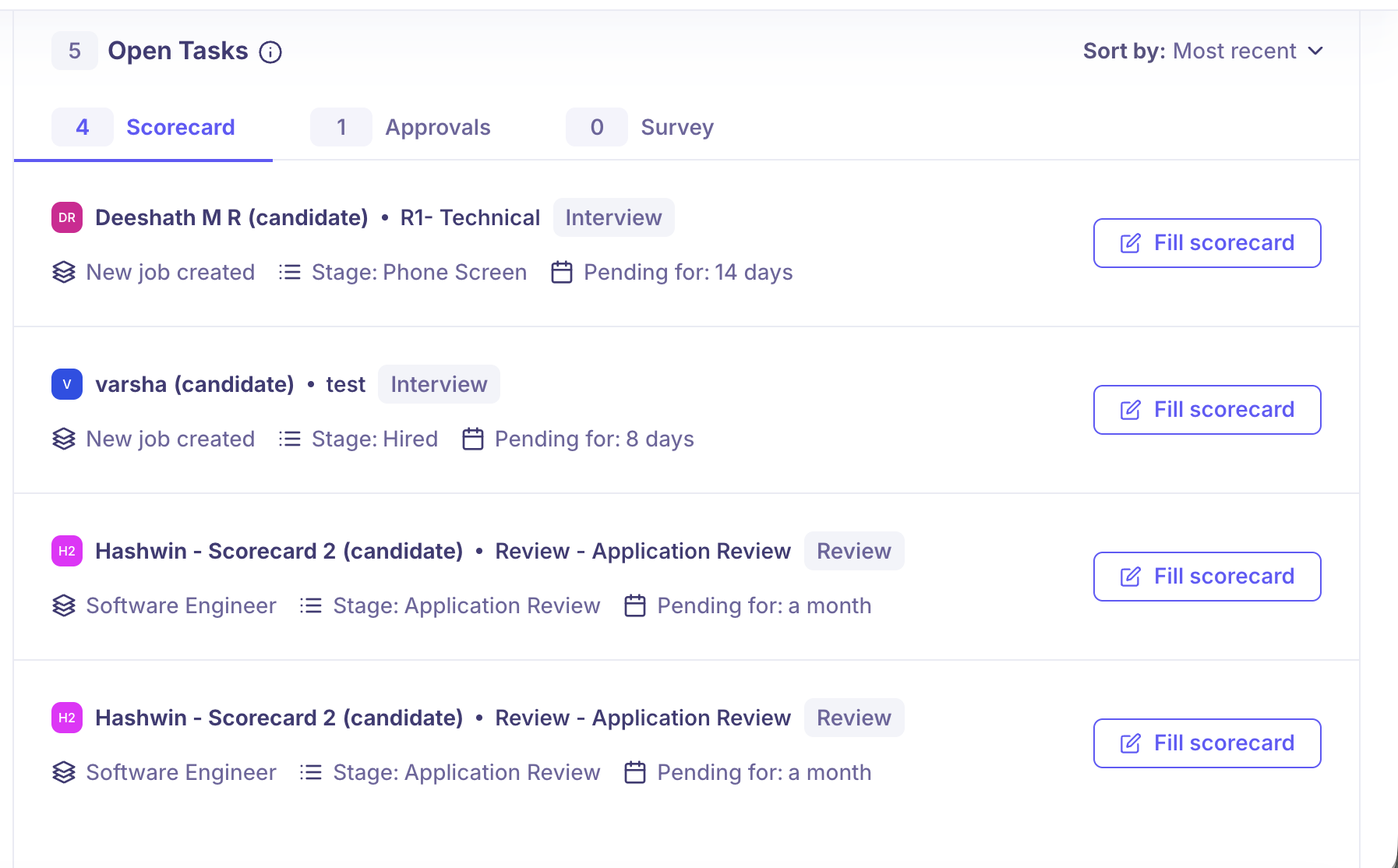Screen dimensions: 1398x868
Task: Click the Open Tasks info icon
Action: [270, 52]
